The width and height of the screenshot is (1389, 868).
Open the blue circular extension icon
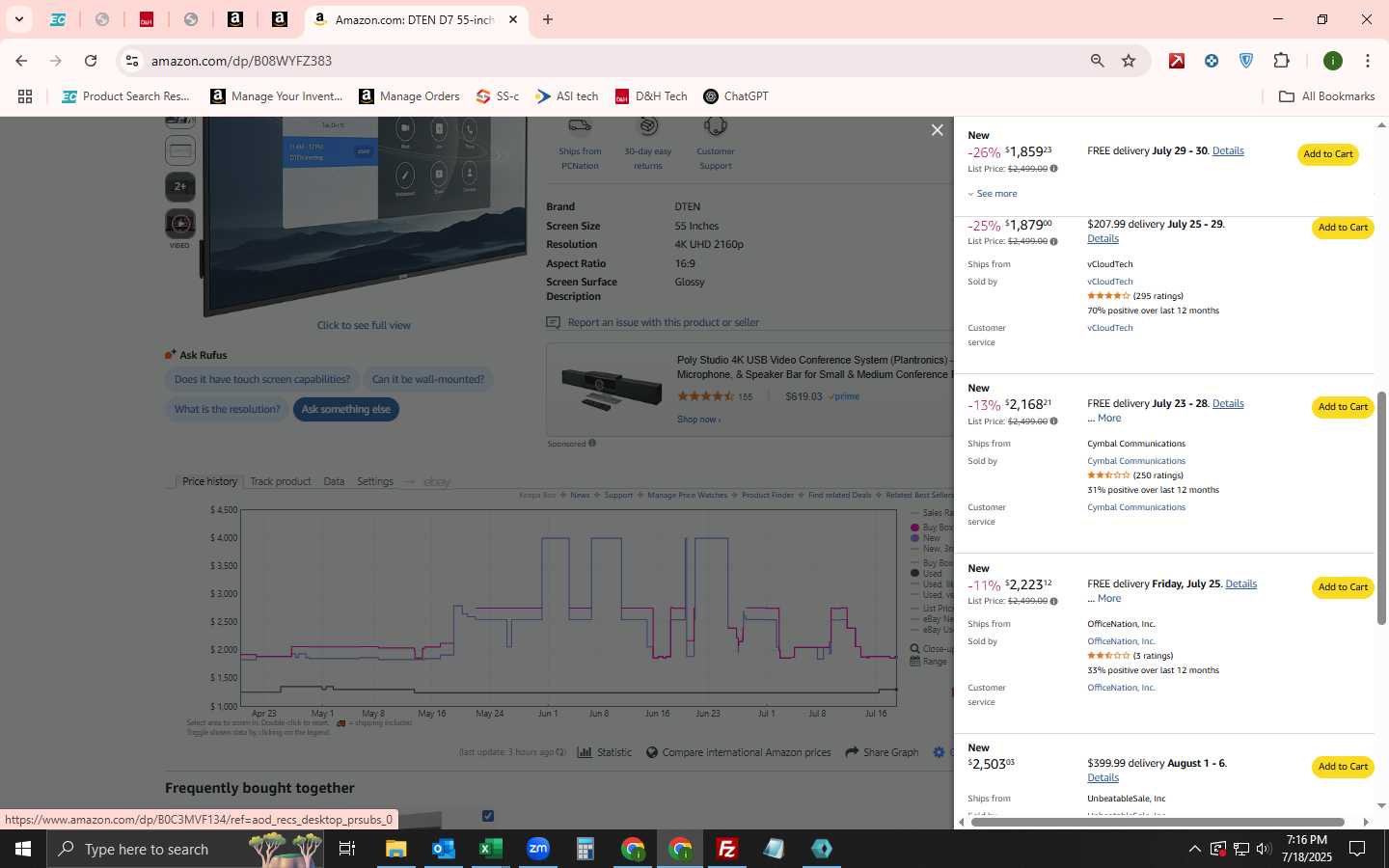coord(1212,61)
